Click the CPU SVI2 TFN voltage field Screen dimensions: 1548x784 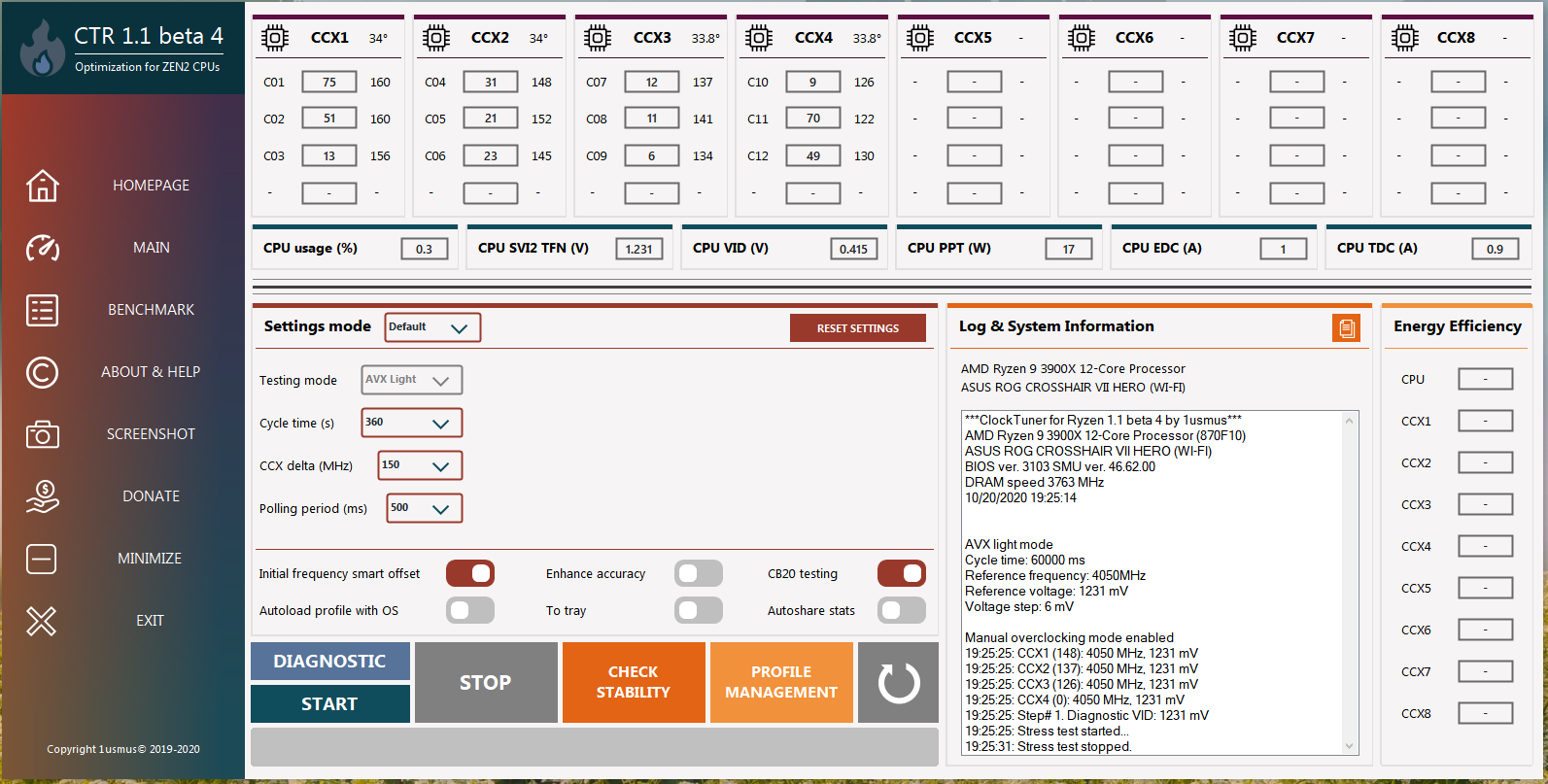click(x=639, y=250)
